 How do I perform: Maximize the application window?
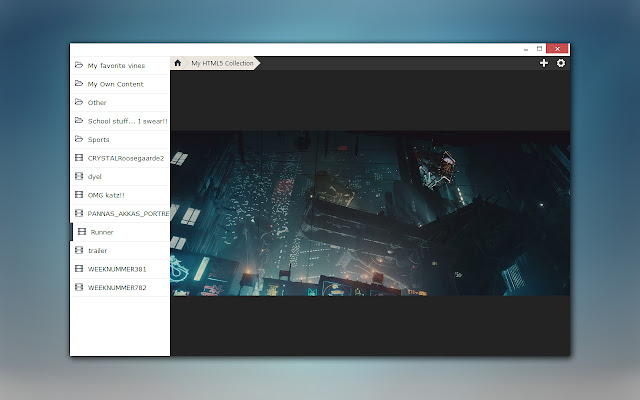coord(539,49)
